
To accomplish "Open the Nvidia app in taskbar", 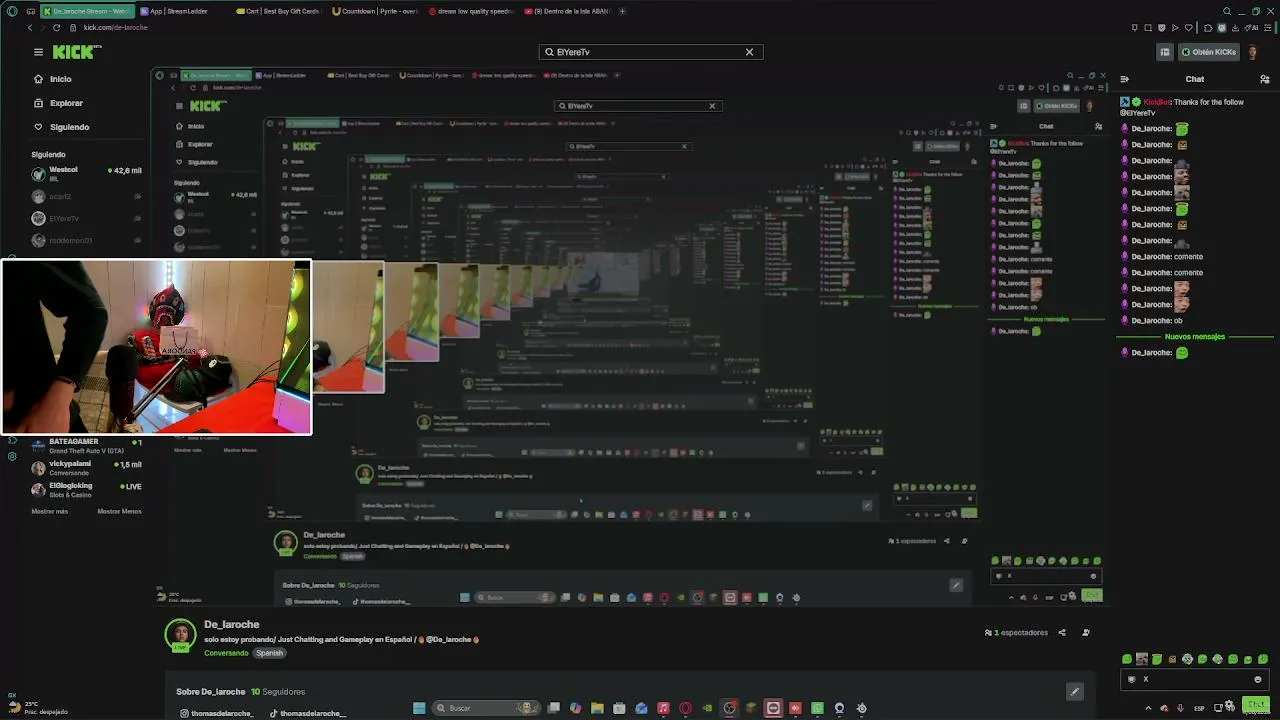I will point(707,708).
